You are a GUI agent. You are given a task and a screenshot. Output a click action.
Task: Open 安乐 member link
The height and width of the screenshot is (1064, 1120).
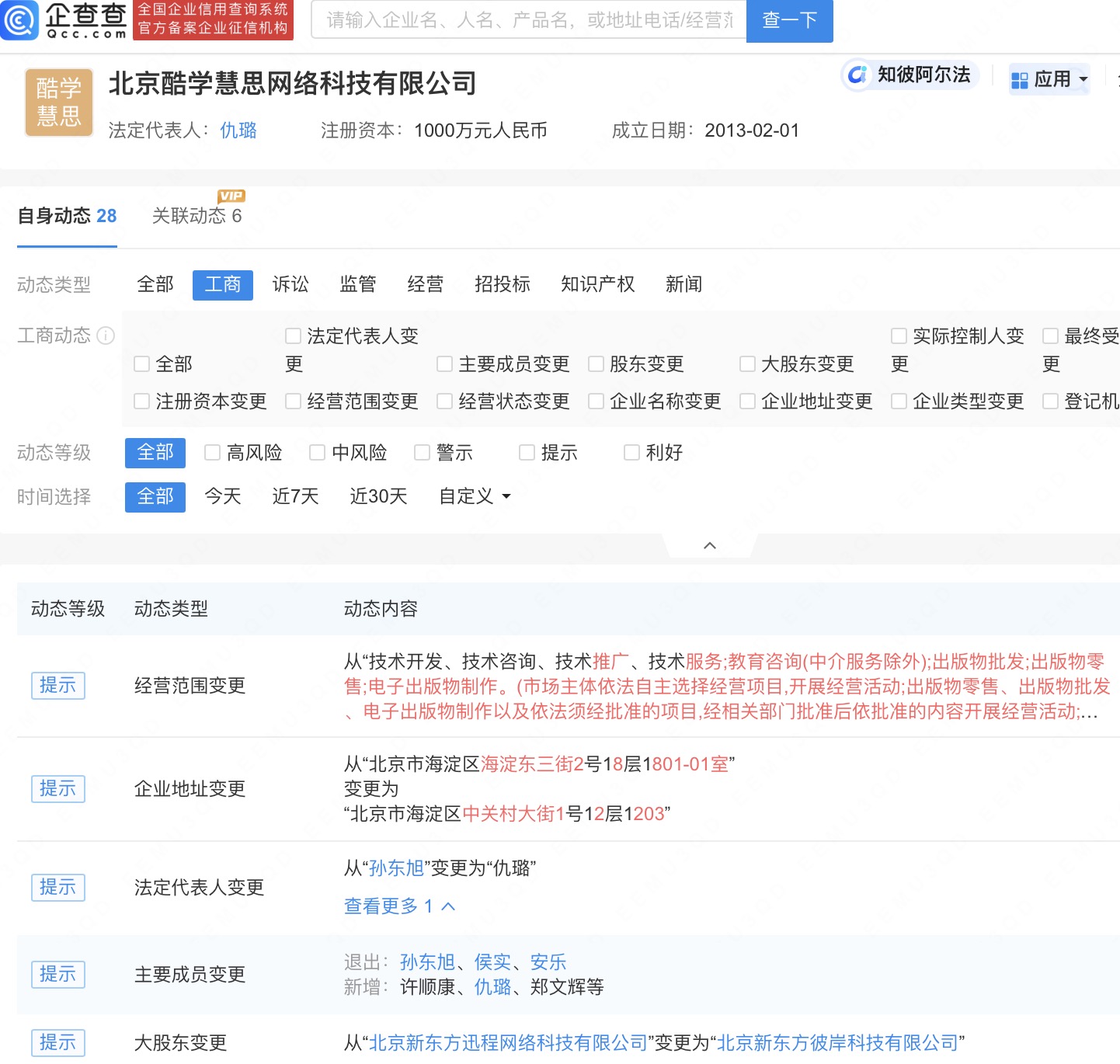[548, 962]
